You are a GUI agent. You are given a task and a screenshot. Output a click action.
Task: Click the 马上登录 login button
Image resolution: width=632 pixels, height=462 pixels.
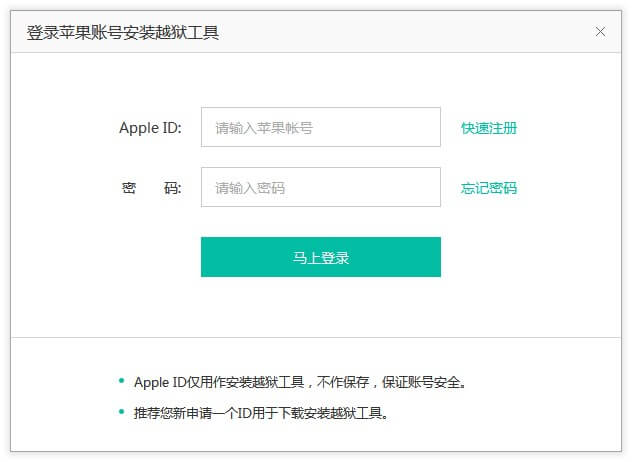(321, 257)
